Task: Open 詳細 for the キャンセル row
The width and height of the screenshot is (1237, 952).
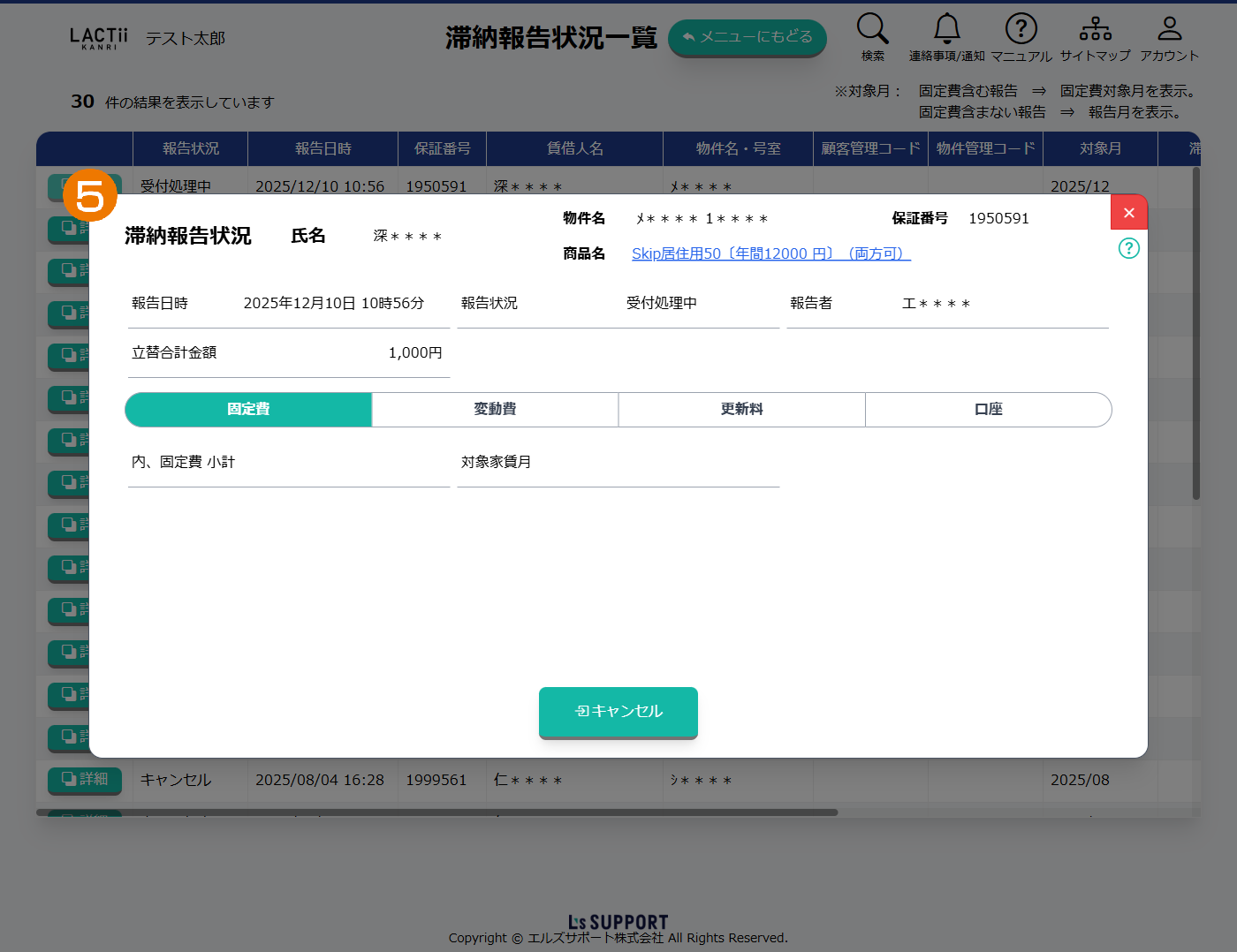Action: [85, 779]
